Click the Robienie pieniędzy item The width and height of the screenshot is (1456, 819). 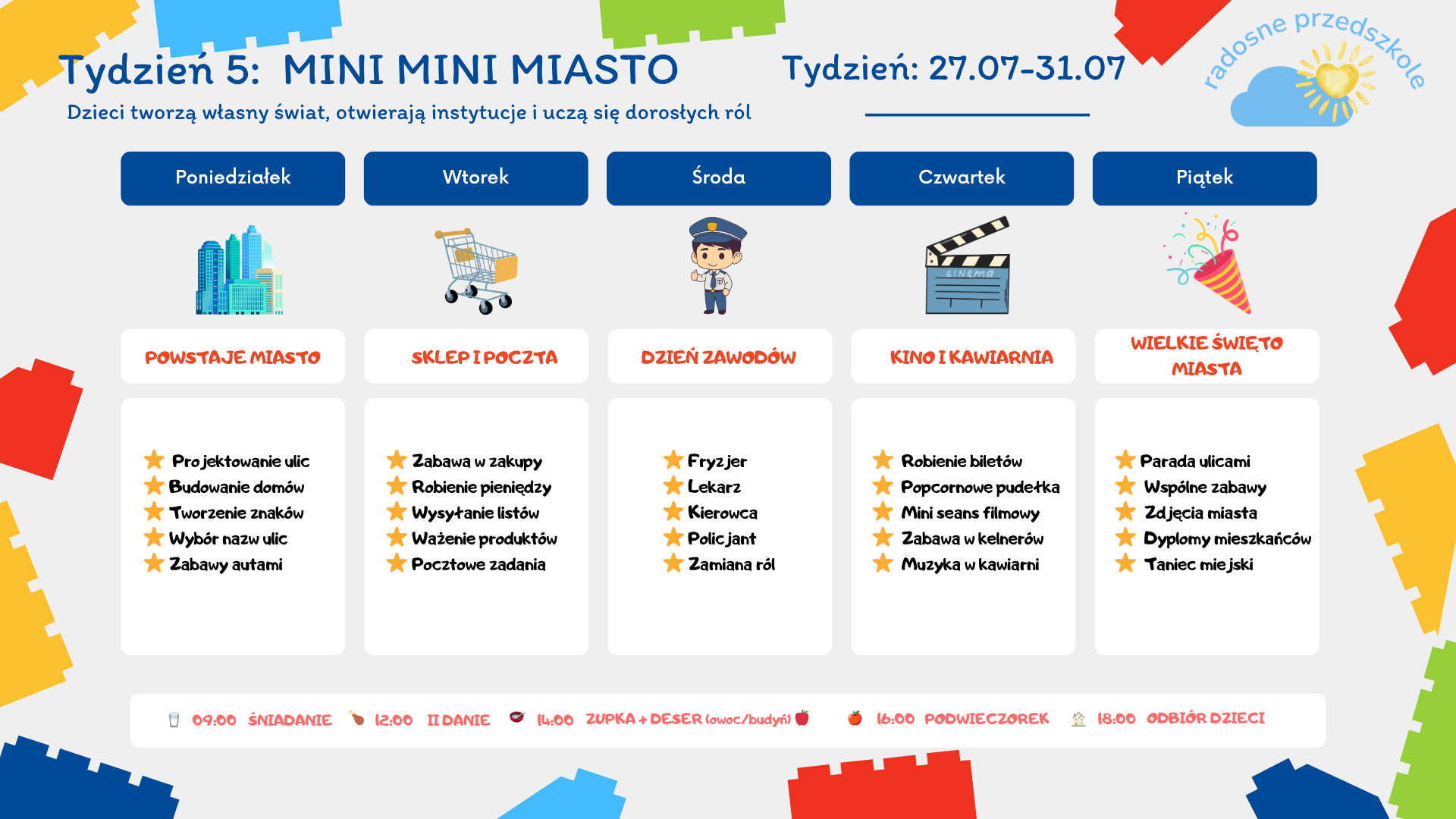(x=482, y=488)
